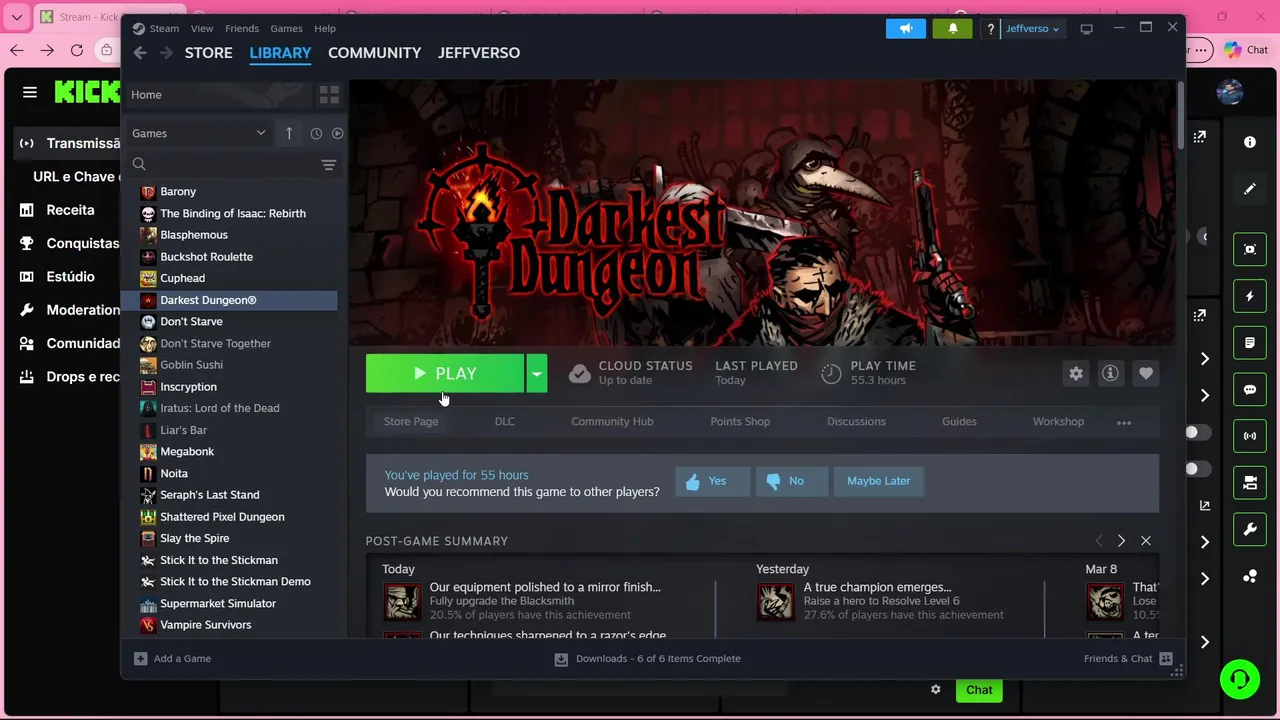Open the browser Copilot Chat button
The image size is (1280, 720).
click(1246, 50)
